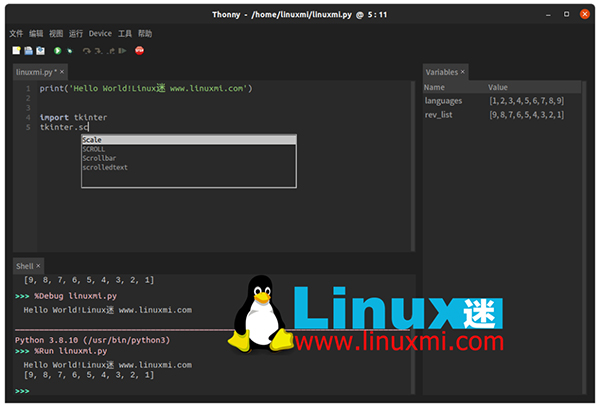
Task: Click code line 1 print statement
Action: pyautogui.click(x=146, y=88)
